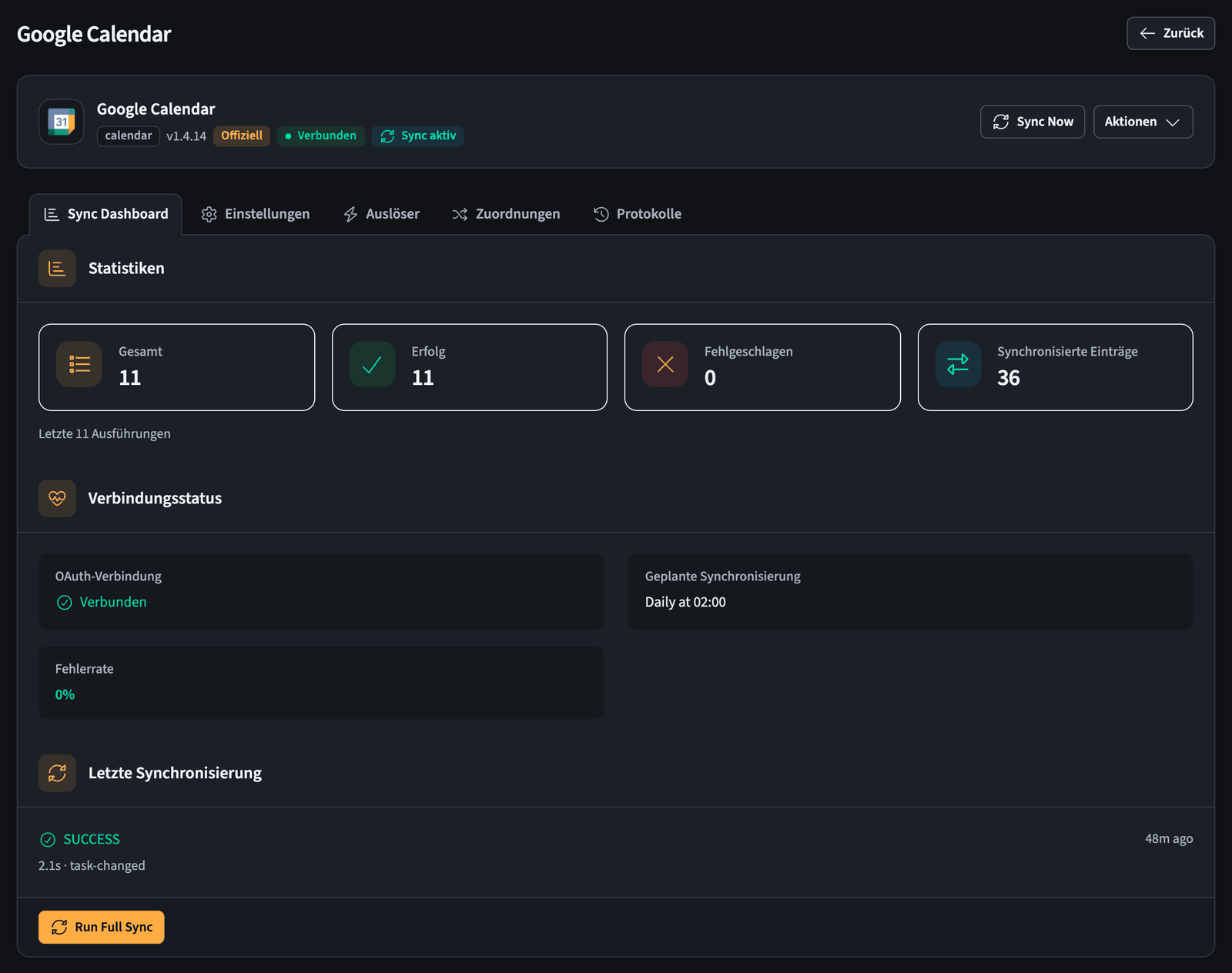The image size is (1232, 973).
Task: Click the Sync Now button
Action: 1033,122
